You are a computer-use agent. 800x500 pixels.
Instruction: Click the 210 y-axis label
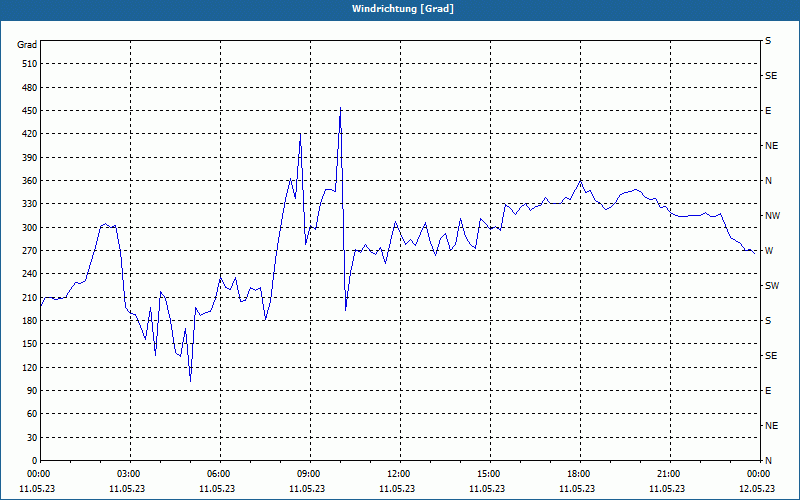click(x=30, y=297)
